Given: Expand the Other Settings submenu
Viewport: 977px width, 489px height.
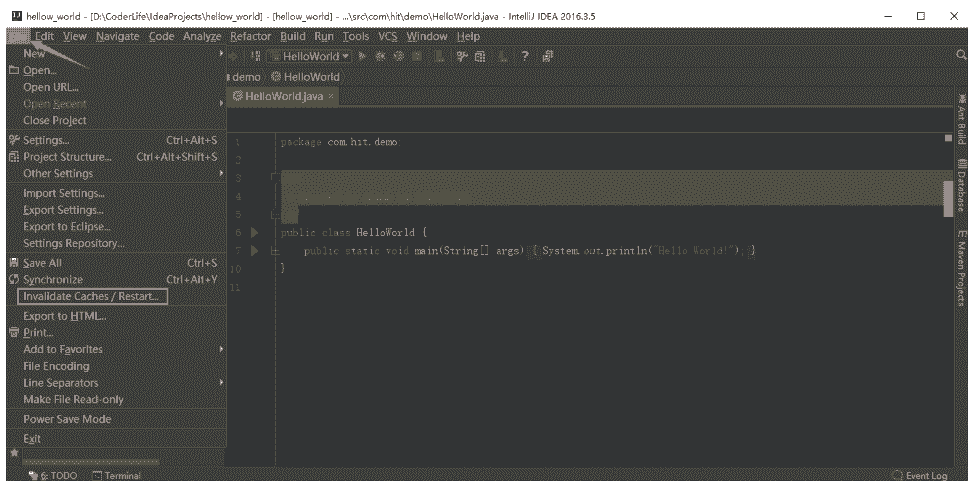Looking at the screenshot, I should pyautogui.click(x=58, y=173).
